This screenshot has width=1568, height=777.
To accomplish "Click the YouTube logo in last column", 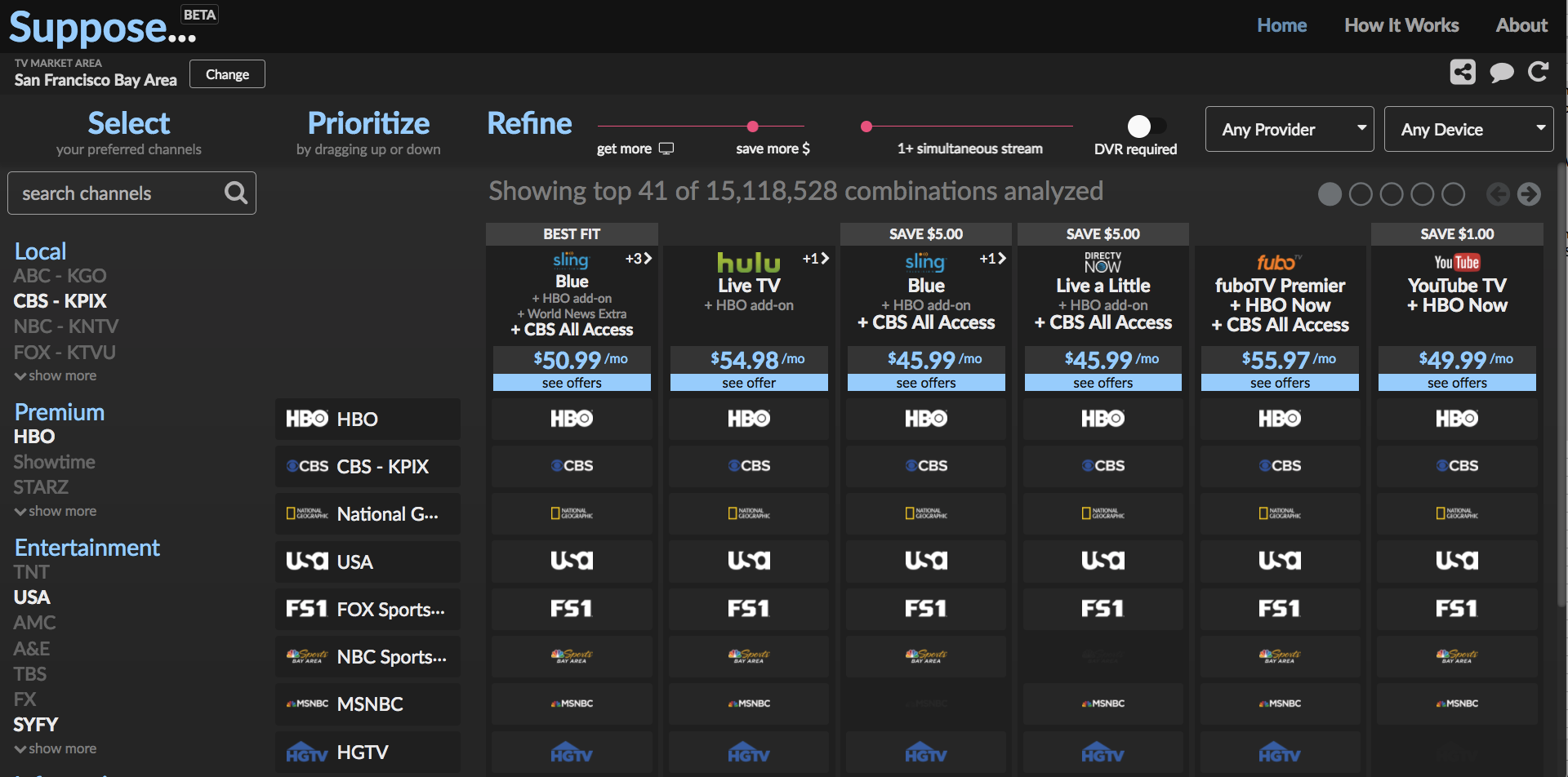I will tap(1457, 262).
